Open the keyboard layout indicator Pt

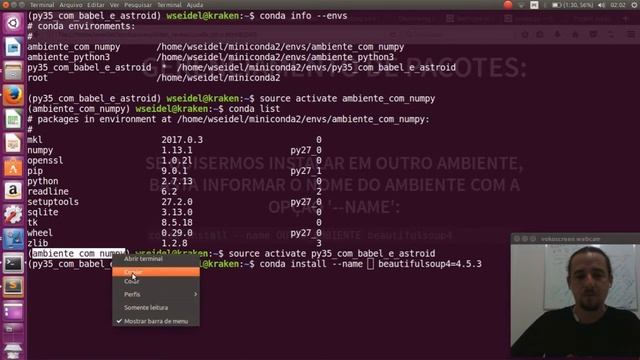(534, 5)
